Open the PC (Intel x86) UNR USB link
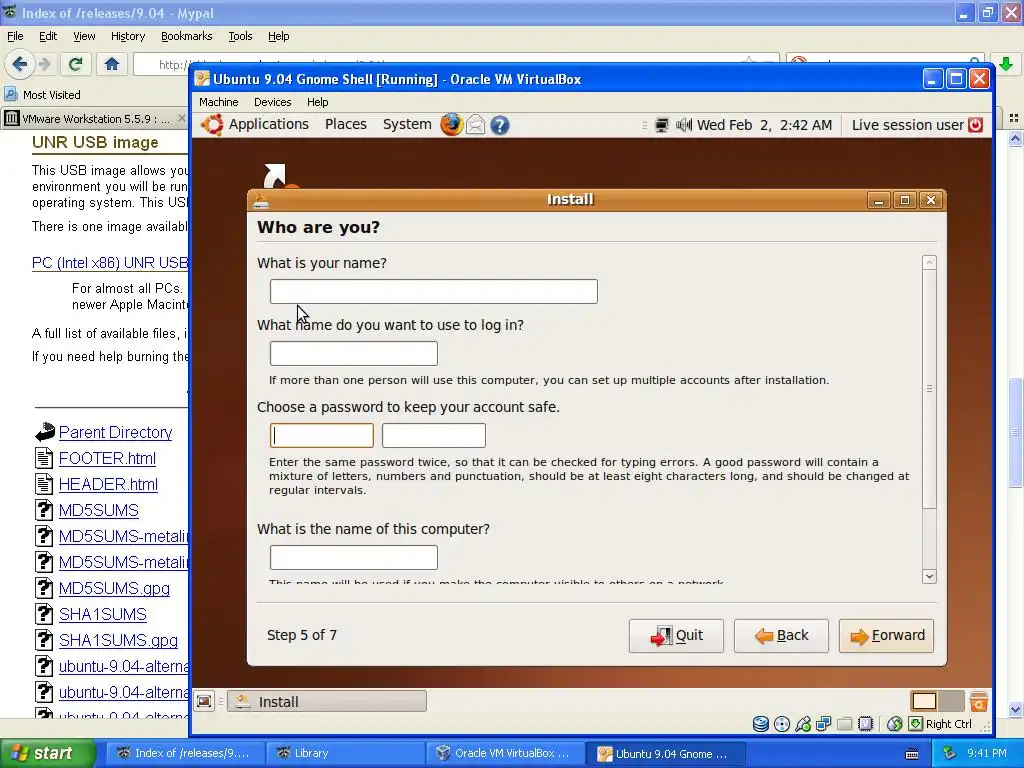1024x768 pixels. (x=110, y=263)
